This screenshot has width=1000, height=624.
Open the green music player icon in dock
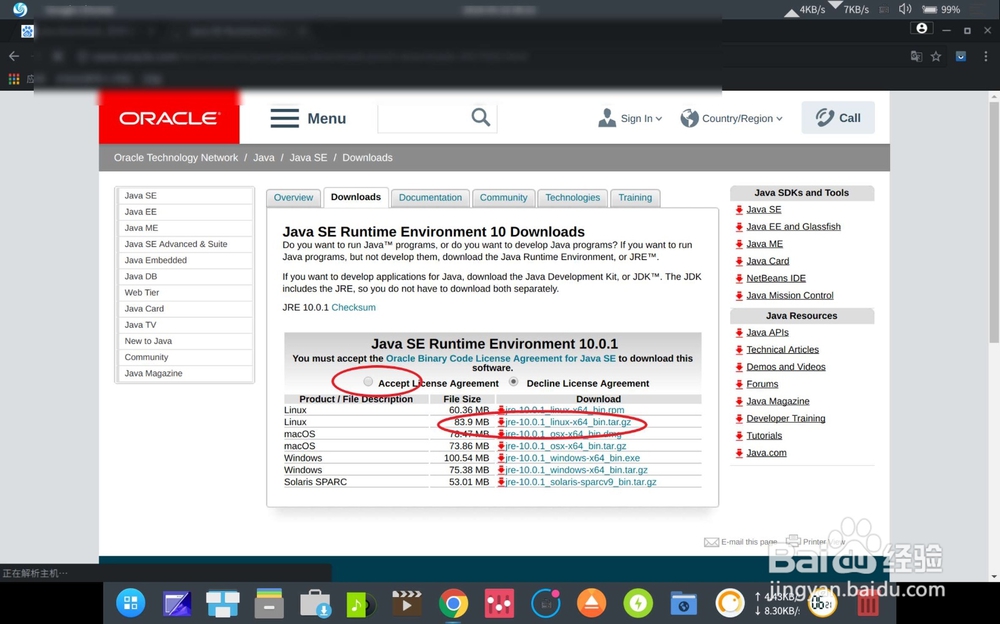pos(360,604)
